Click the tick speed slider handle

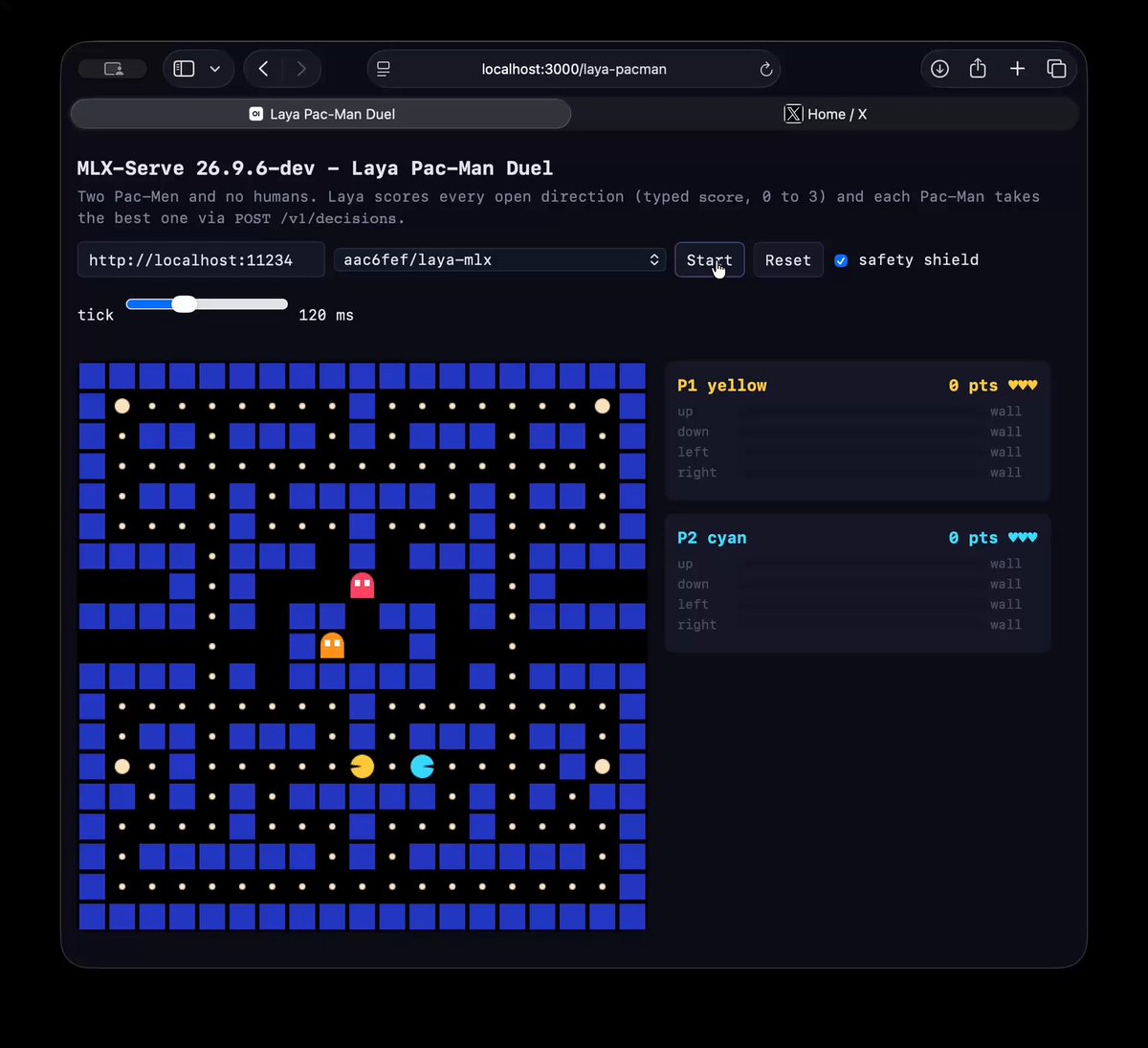click(x=185, y=304)
